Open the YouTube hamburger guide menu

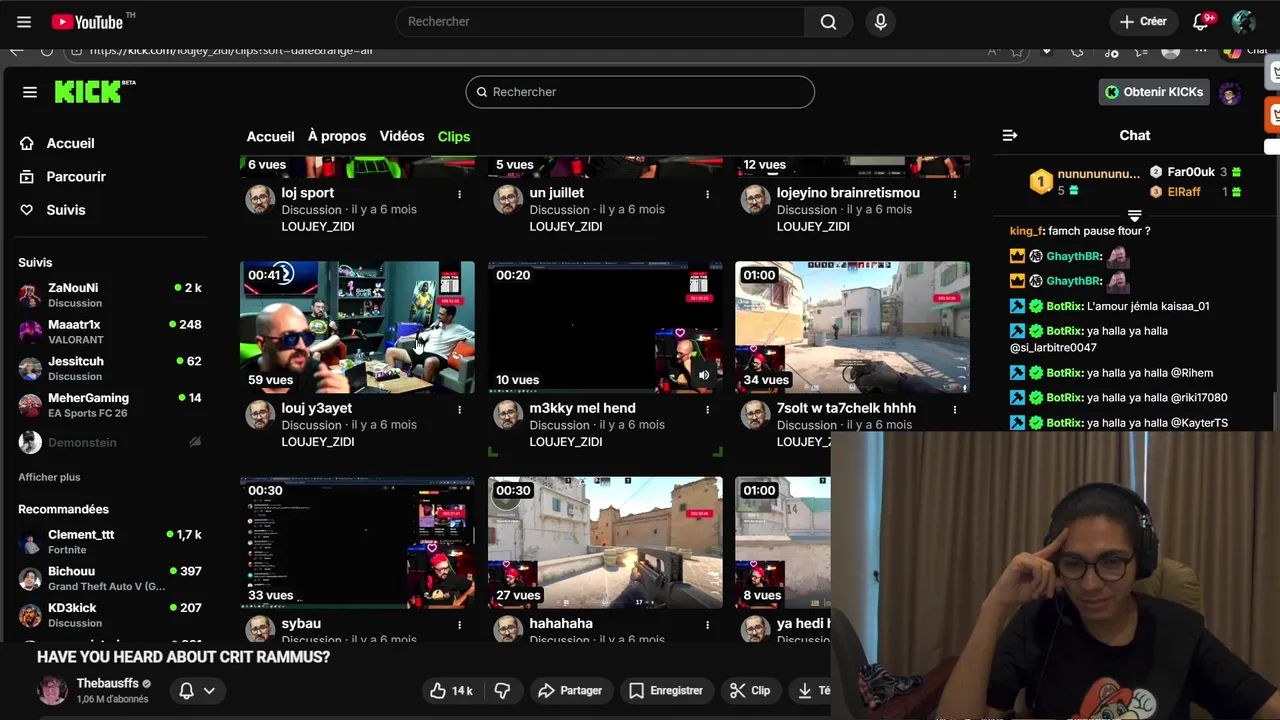point(24,22)
